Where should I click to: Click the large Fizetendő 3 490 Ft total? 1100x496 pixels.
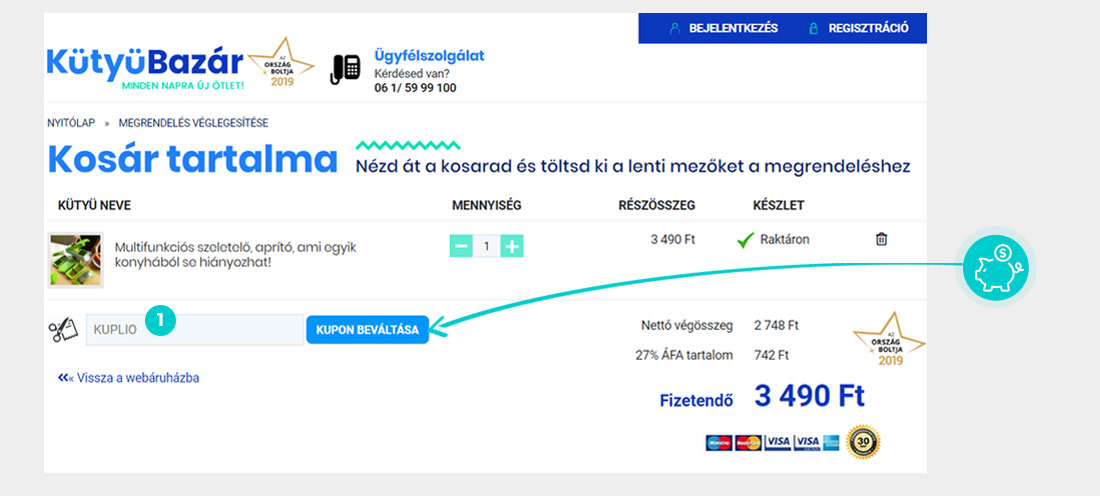coord(810,396)
